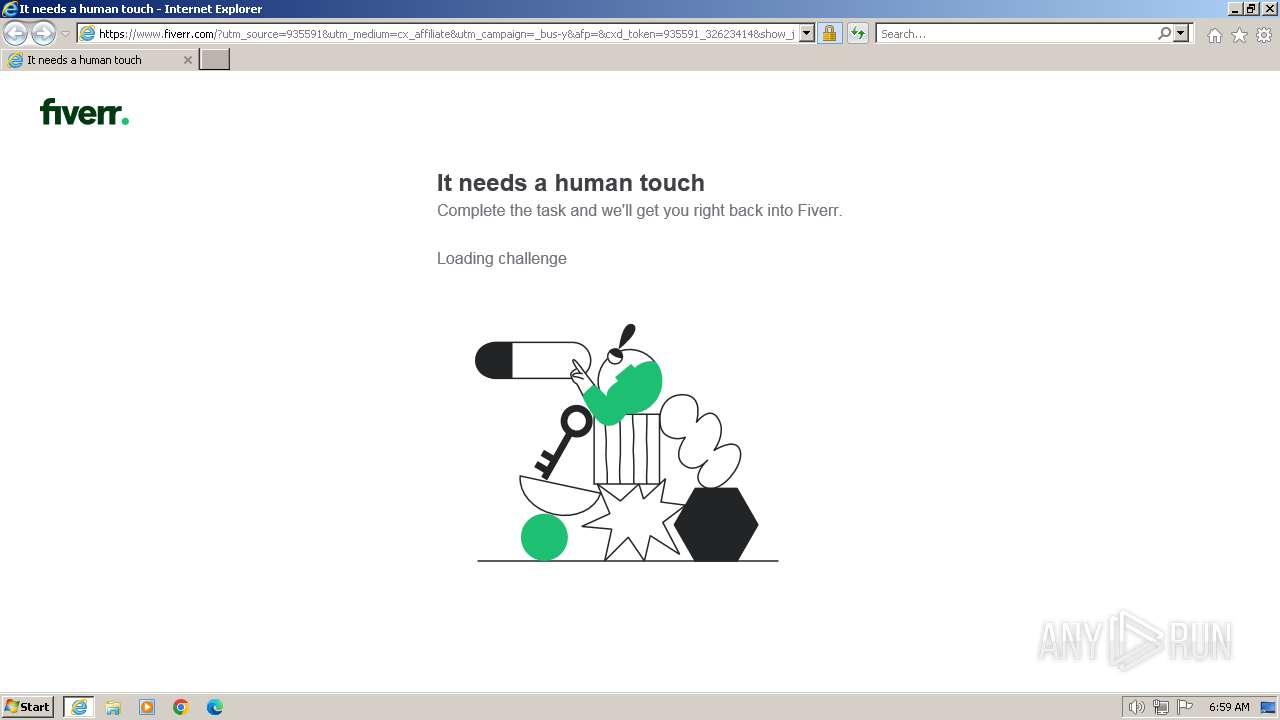The image size is (1280, 720).
Task: Click the Windows Start button
Action: point(28,707)
